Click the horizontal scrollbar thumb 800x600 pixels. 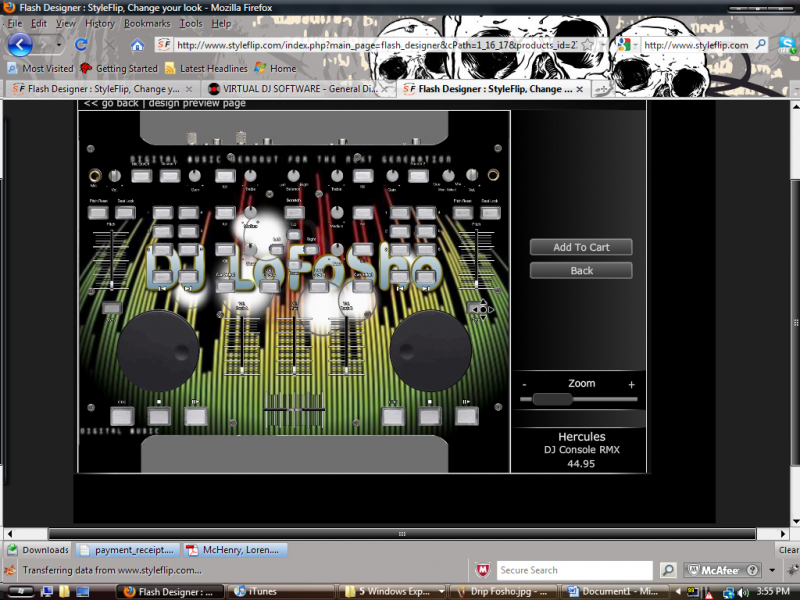(402, 534)
